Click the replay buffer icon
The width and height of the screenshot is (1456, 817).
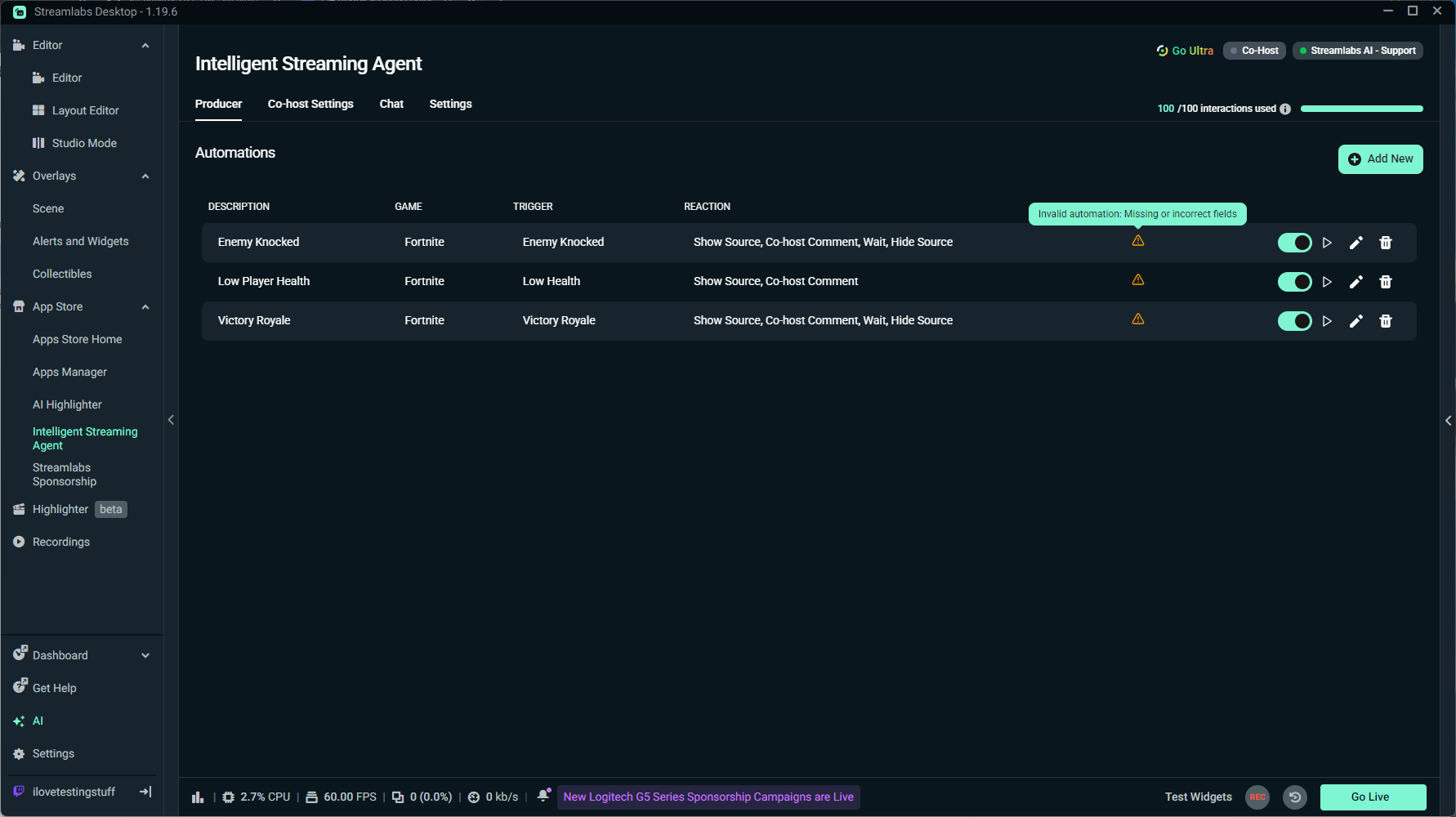pyautogui.click(x=1294, y=797)
